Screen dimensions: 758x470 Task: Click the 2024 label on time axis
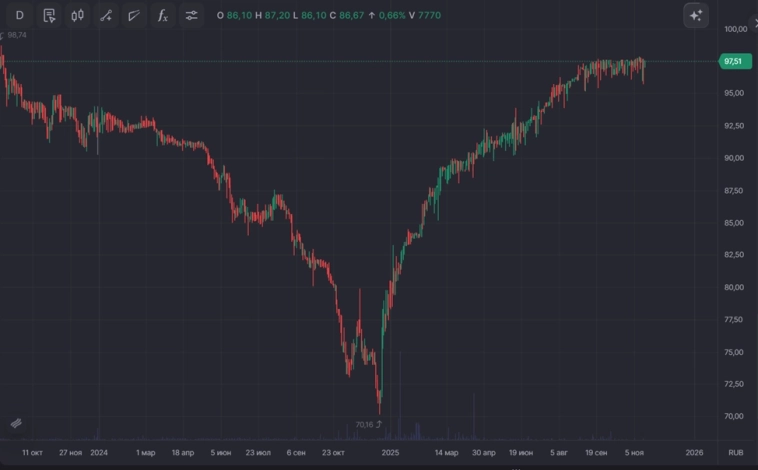99,452
